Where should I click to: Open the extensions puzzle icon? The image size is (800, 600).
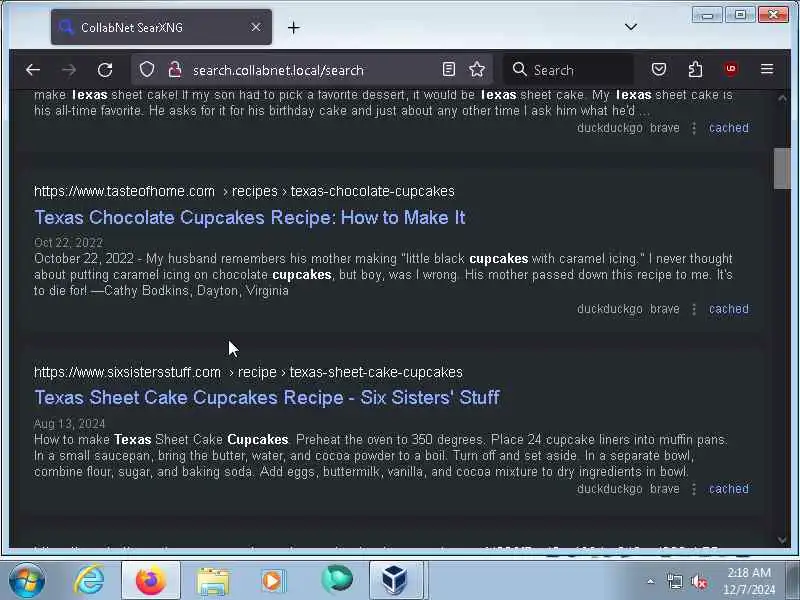pos(695,69)
